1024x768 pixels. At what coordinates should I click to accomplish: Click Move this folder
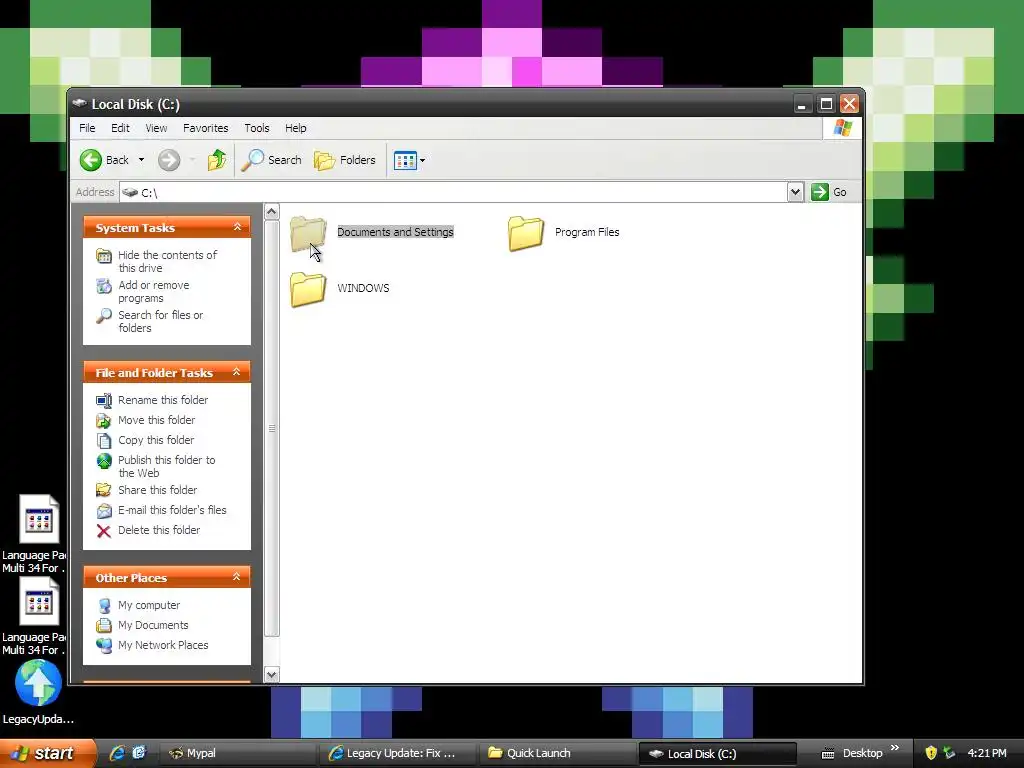pyautogui.click(x=156, y=420)
